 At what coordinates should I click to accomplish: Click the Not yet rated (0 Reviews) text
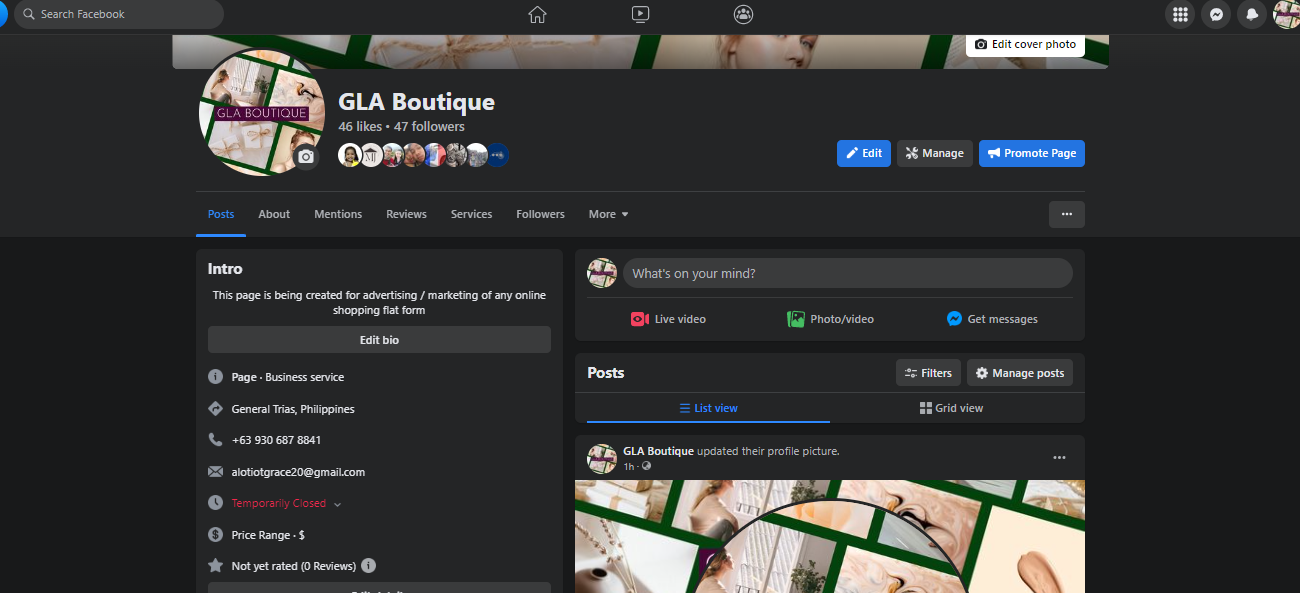[293, 566]
